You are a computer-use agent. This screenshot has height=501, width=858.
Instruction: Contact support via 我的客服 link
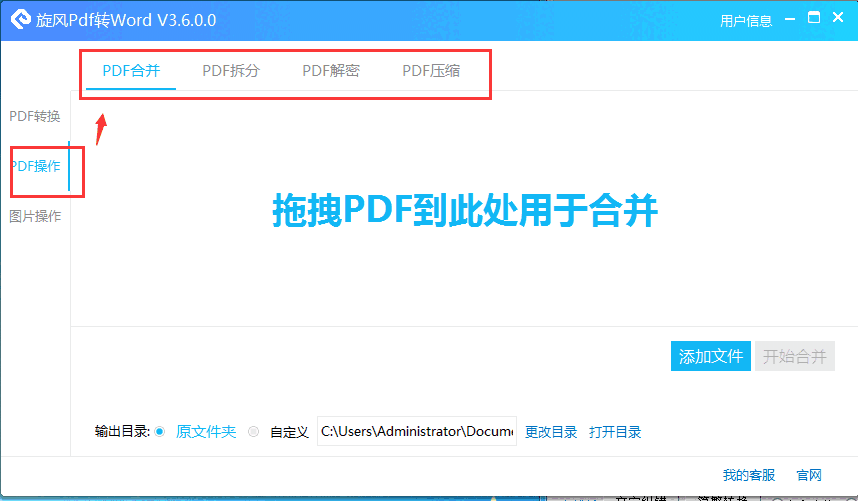(749, 475)
